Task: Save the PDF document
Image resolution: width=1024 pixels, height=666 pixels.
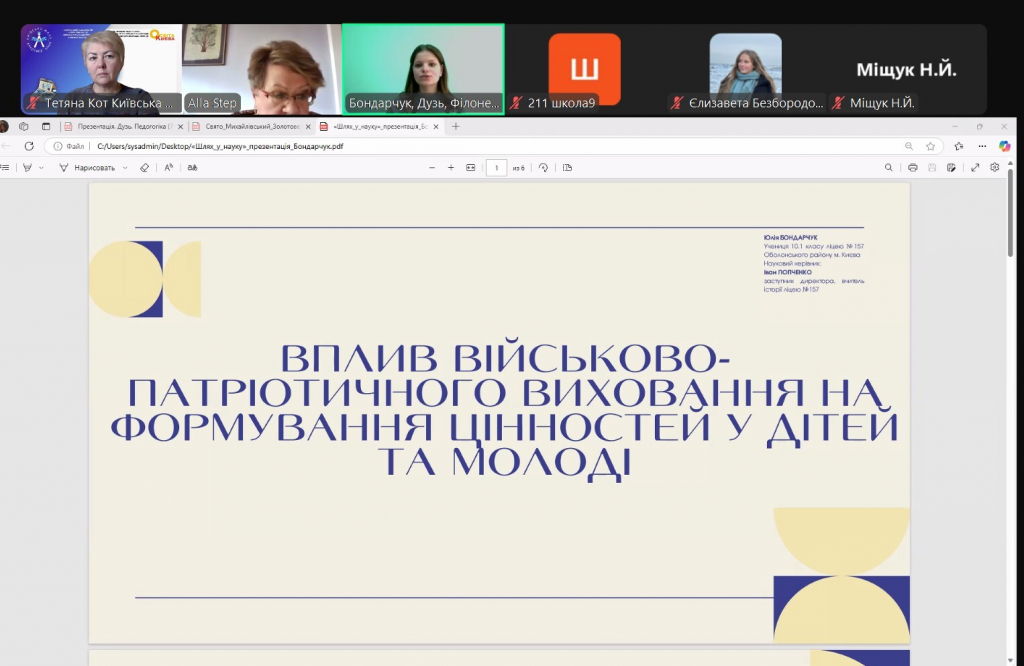Action: (x=932, y=168)
